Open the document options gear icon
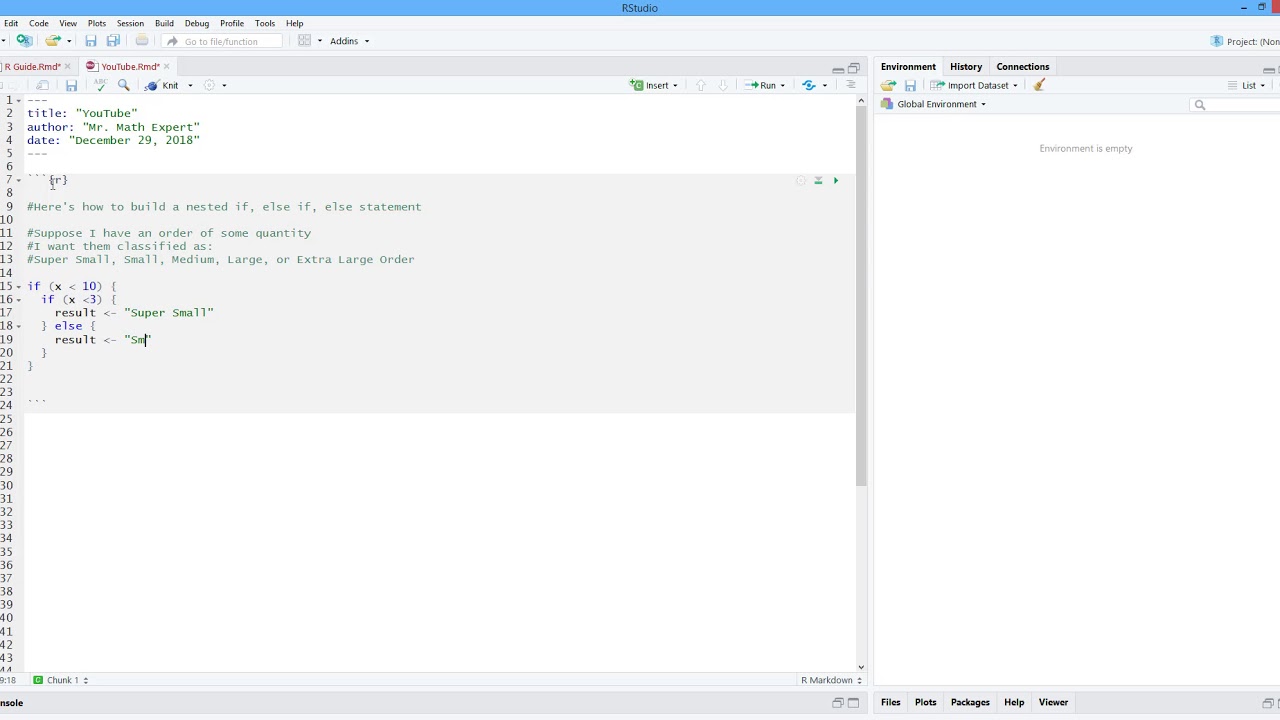The height and width of the screenshot is (720, 1280). [x=209, y=85]
